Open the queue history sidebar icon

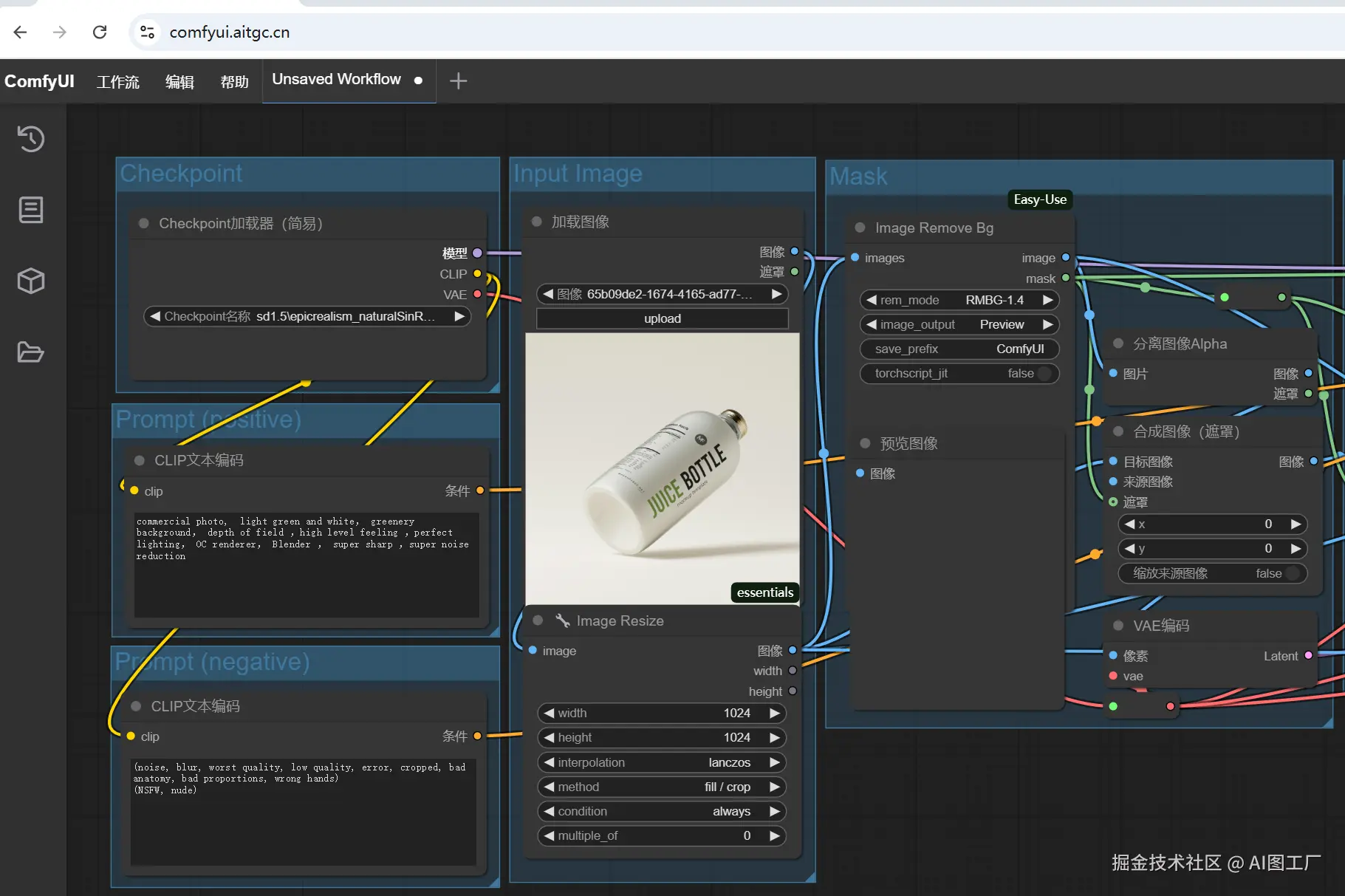31,139
